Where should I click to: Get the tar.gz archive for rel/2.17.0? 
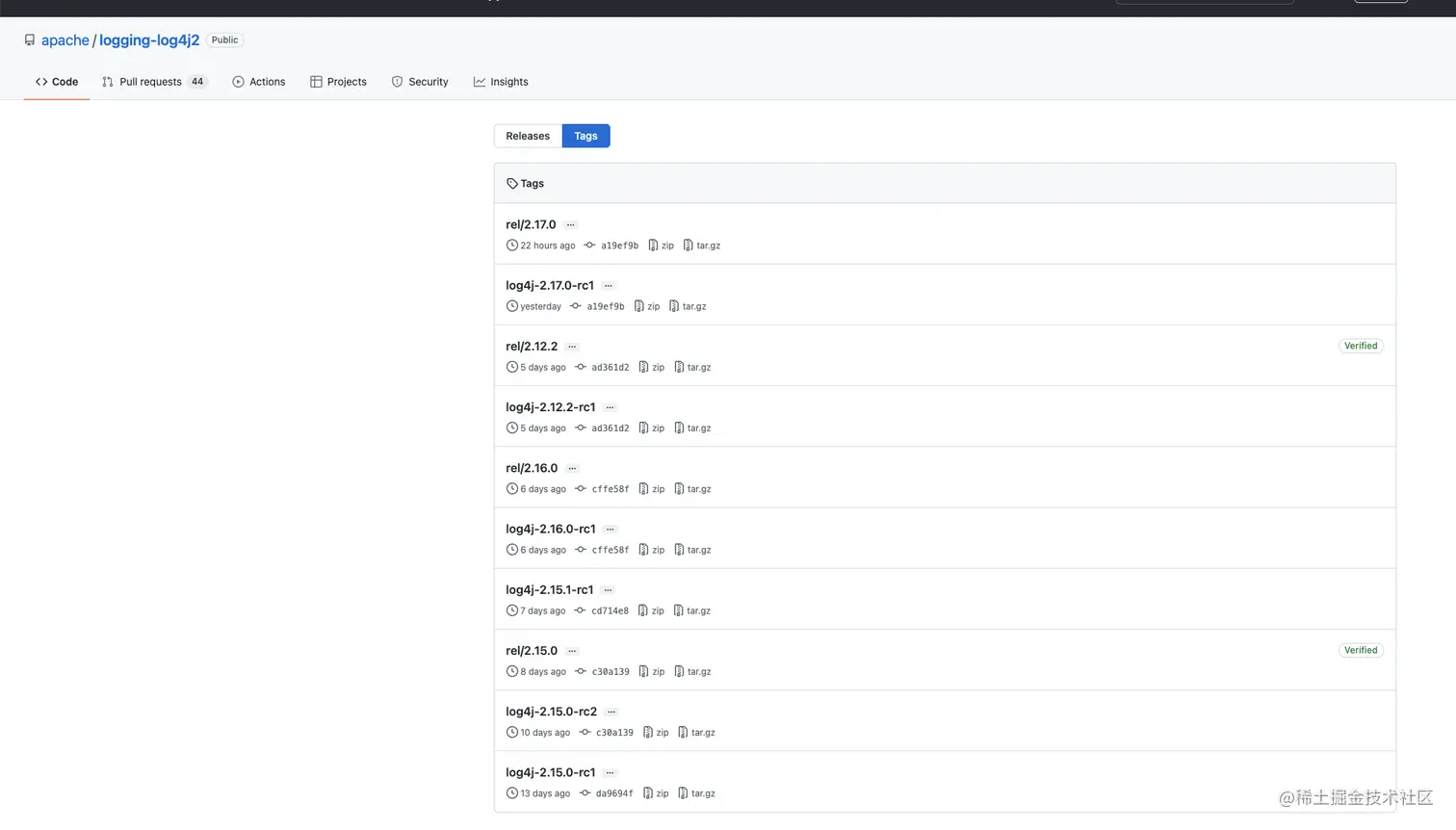702,246
